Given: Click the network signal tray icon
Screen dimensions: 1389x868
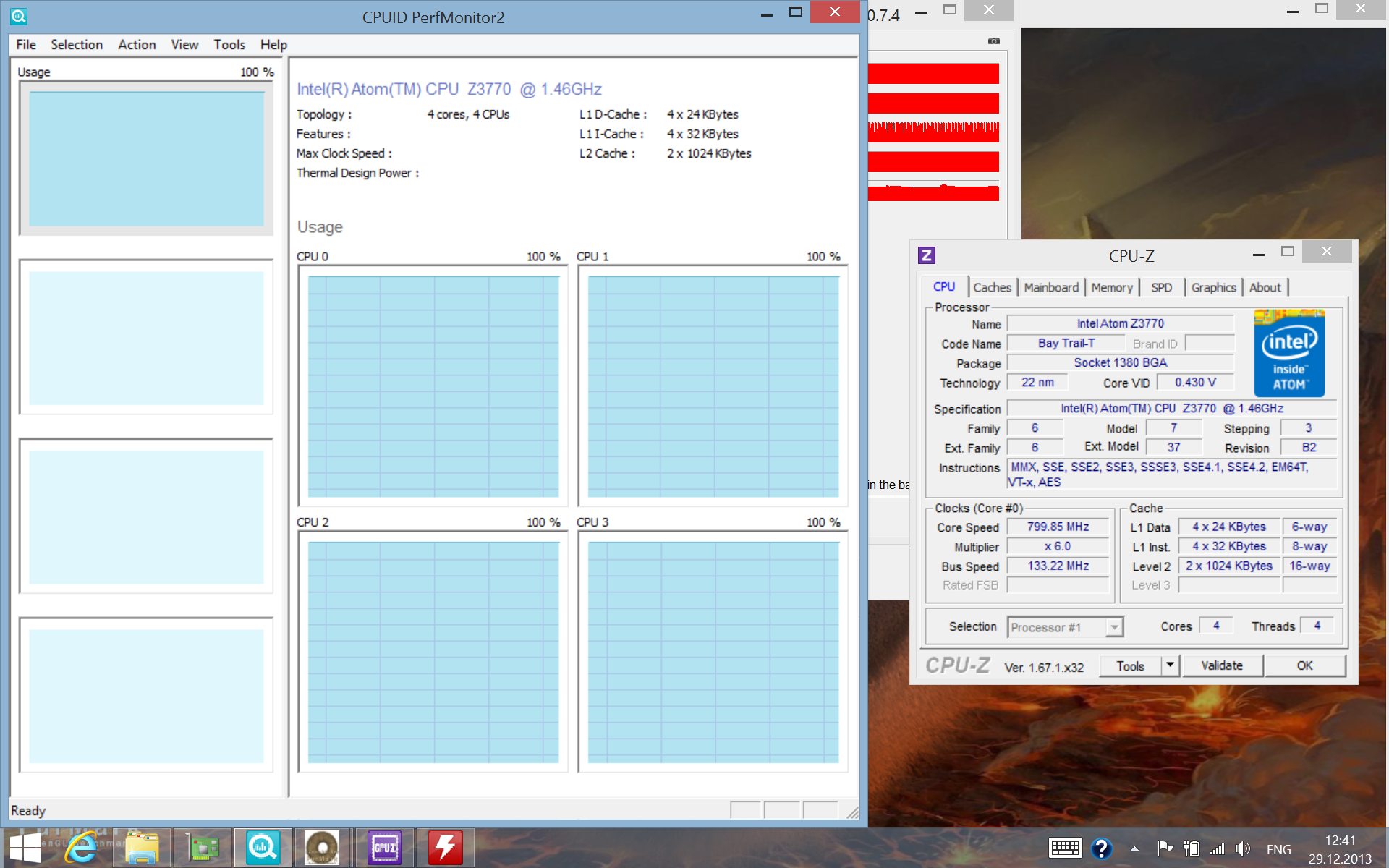Looking at the screenshot, I should pos(1218,848).
